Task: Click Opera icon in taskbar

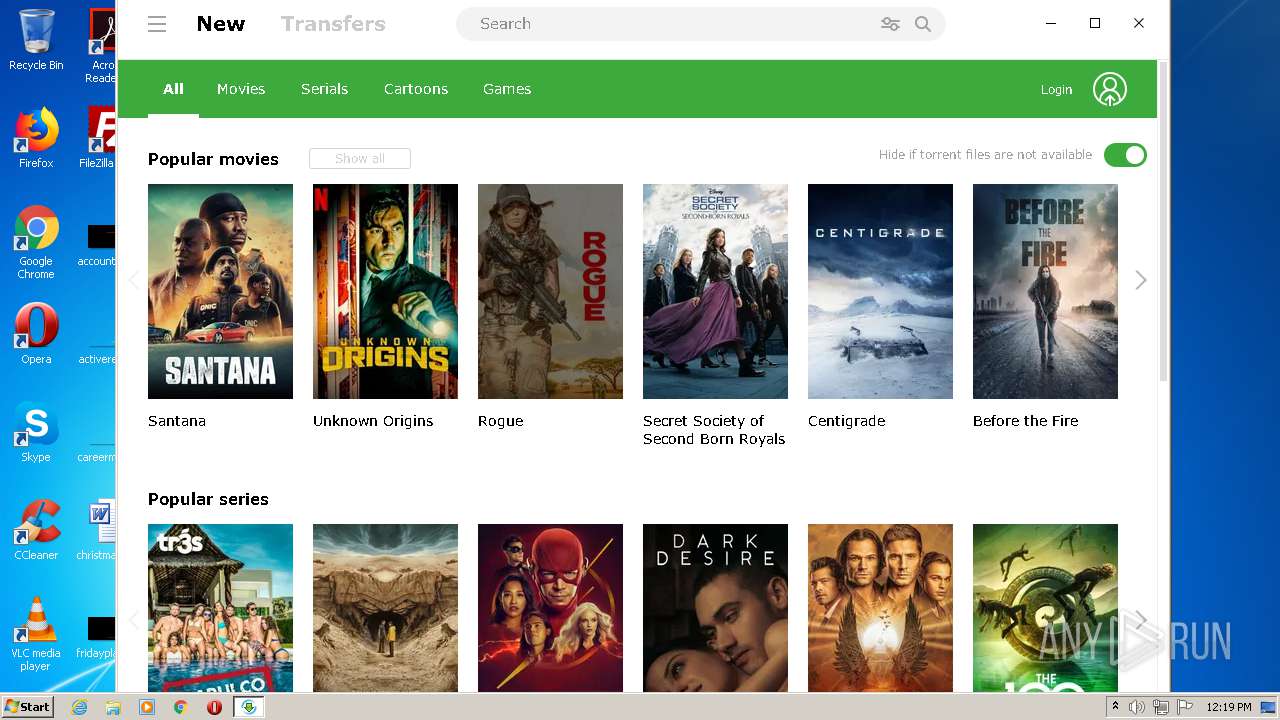Action: pos(214,707)
